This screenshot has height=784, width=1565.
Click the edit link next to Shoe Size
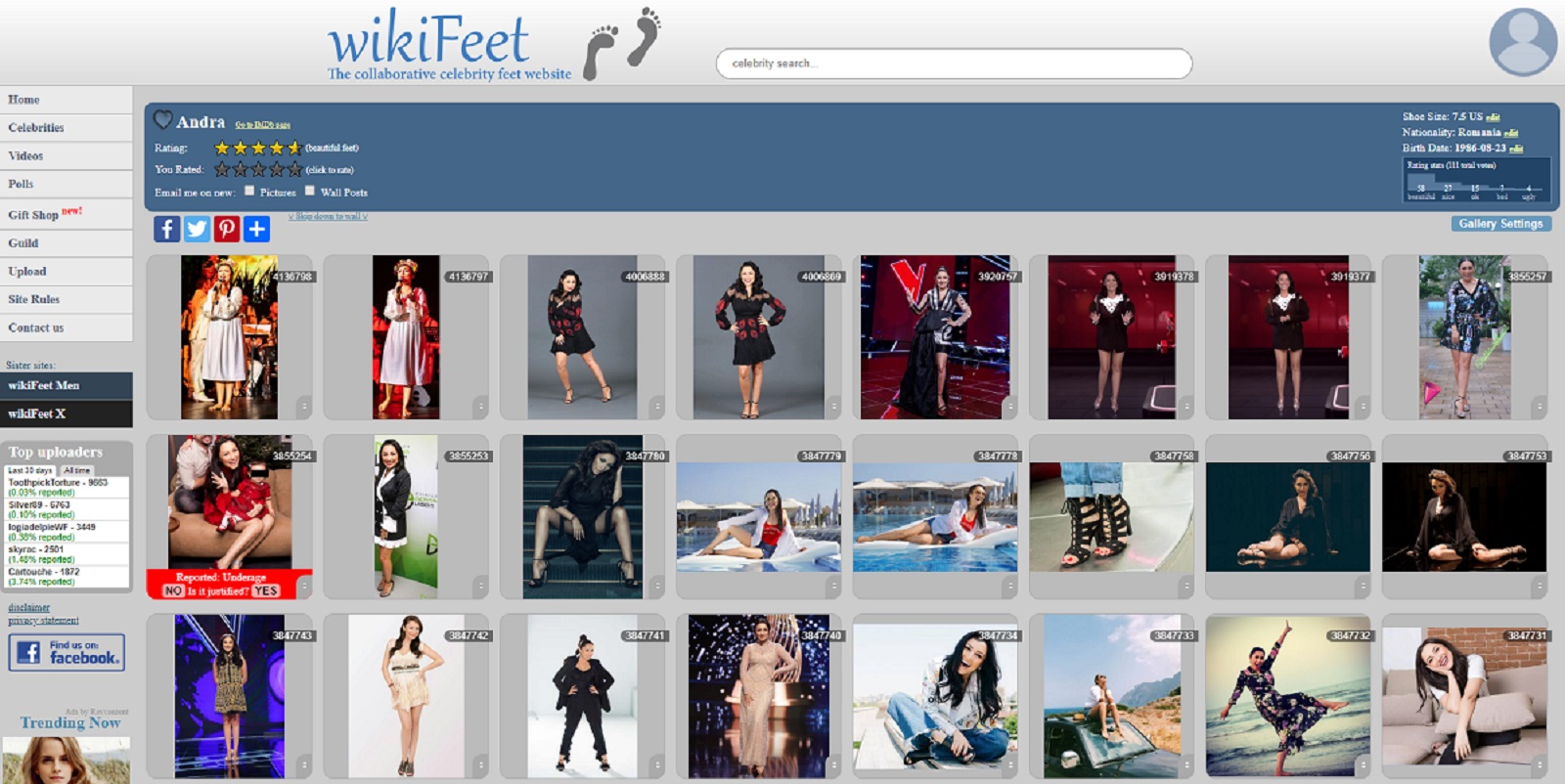(x=1493, y=117)
